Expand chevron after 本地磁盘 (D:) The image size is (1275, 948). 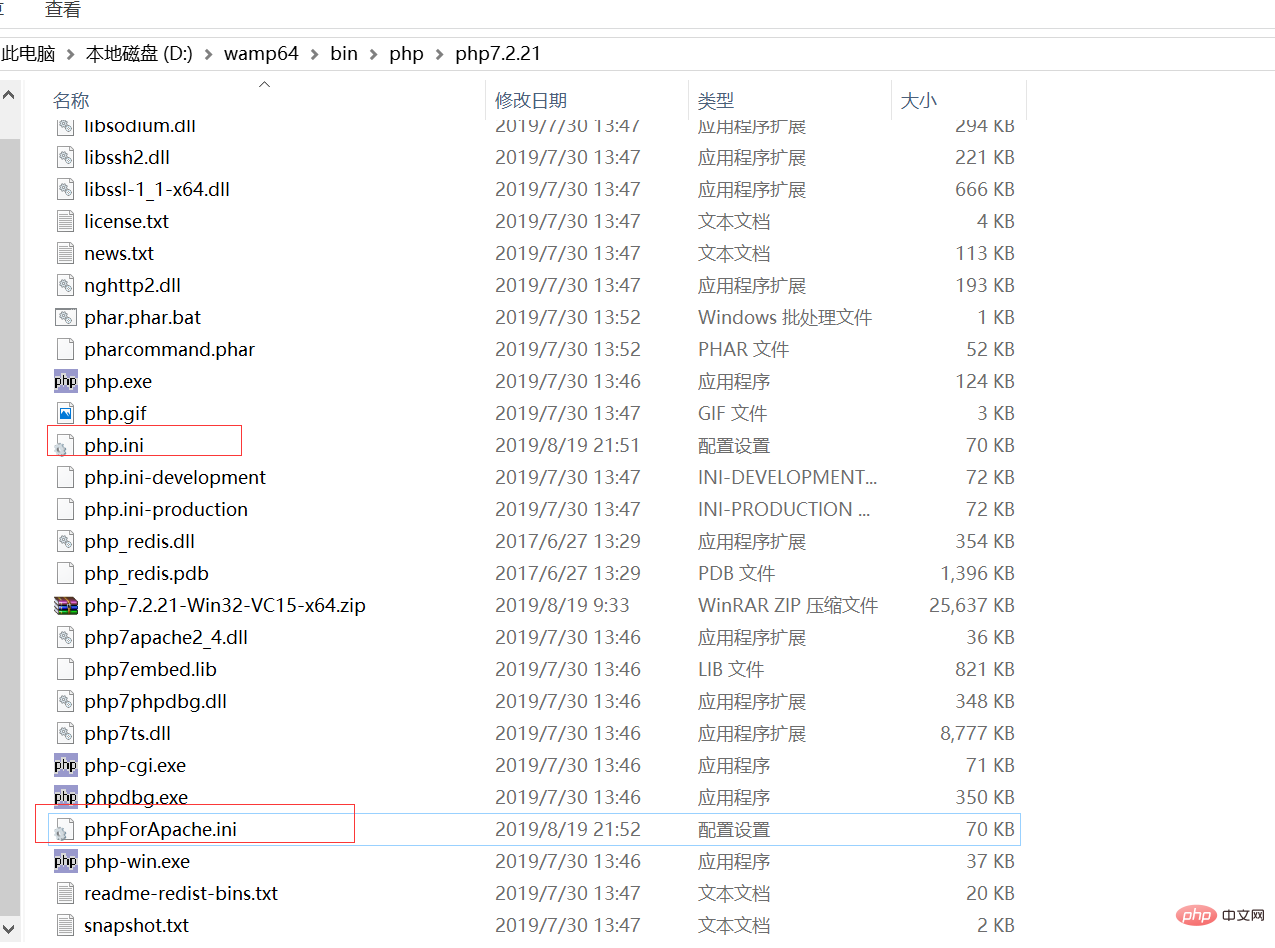(208, 54)
